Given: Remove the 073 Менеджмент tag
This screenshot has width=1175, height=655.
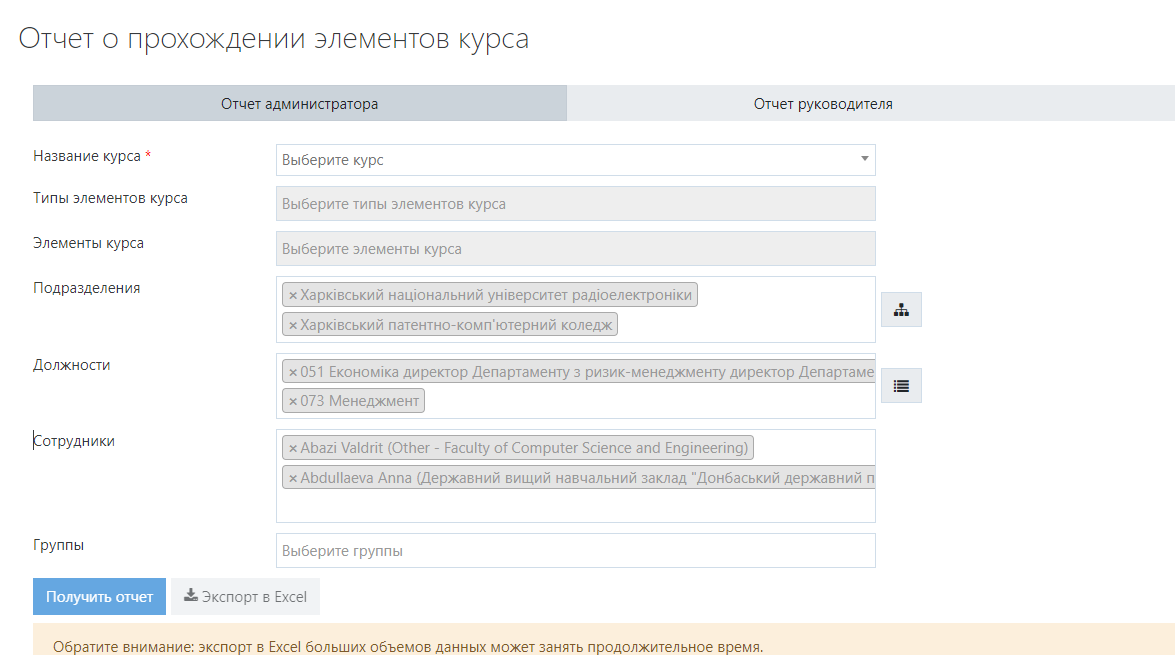Looking at the screenshot, I should [x=293, y=402].
